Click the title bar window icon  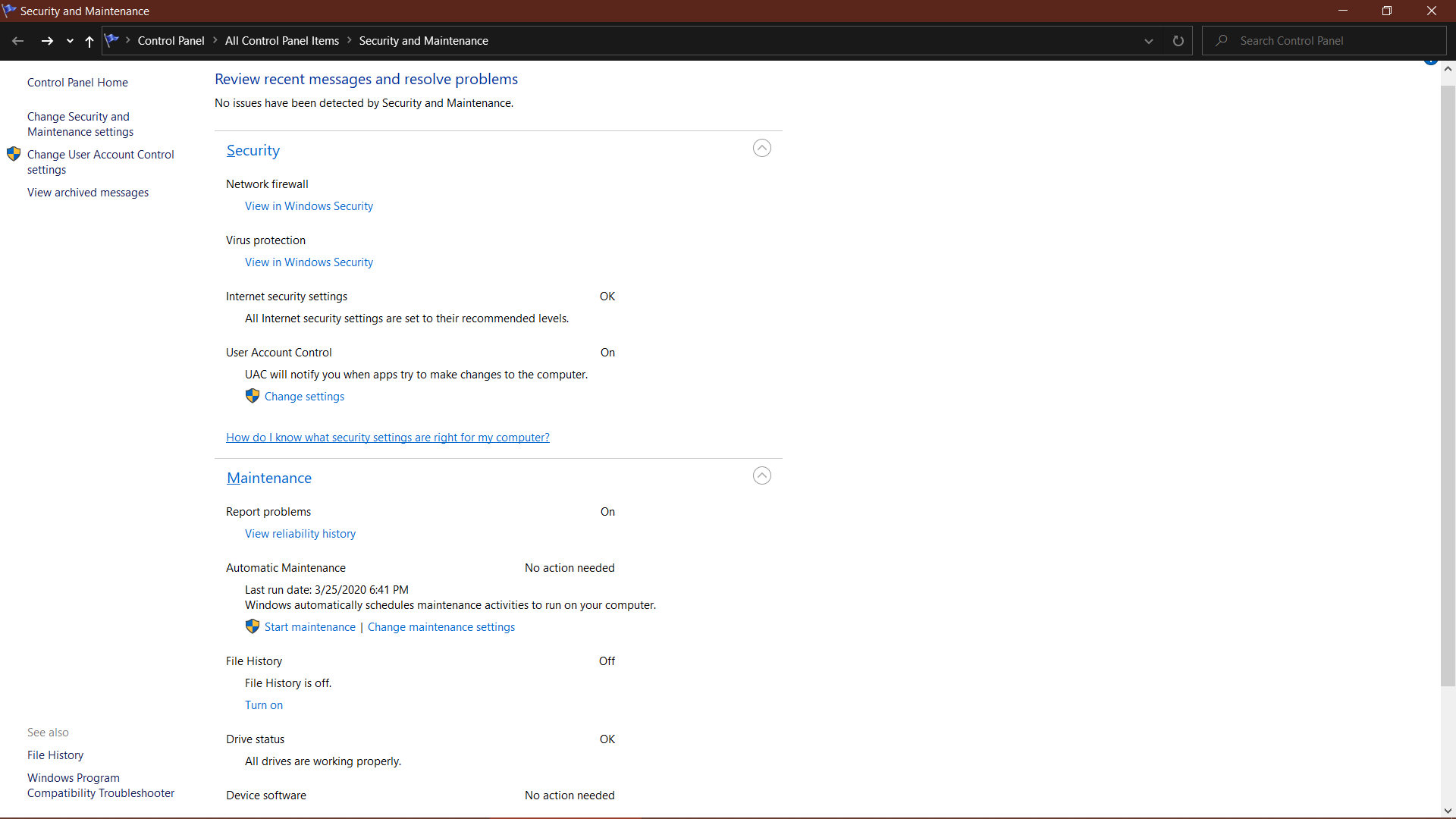(9, 11)
